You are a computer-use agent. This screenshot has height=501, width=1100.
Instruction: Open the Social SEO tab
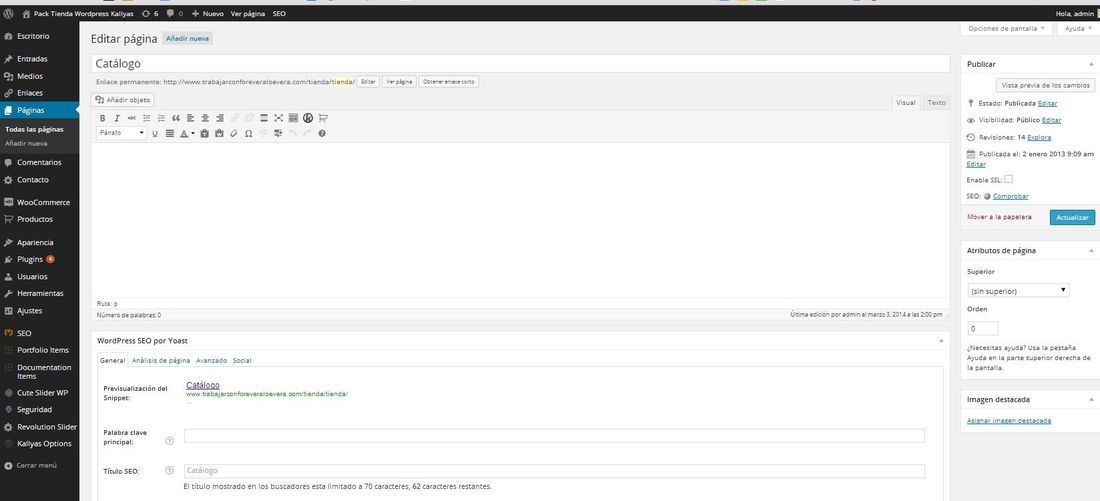(242, 361)
